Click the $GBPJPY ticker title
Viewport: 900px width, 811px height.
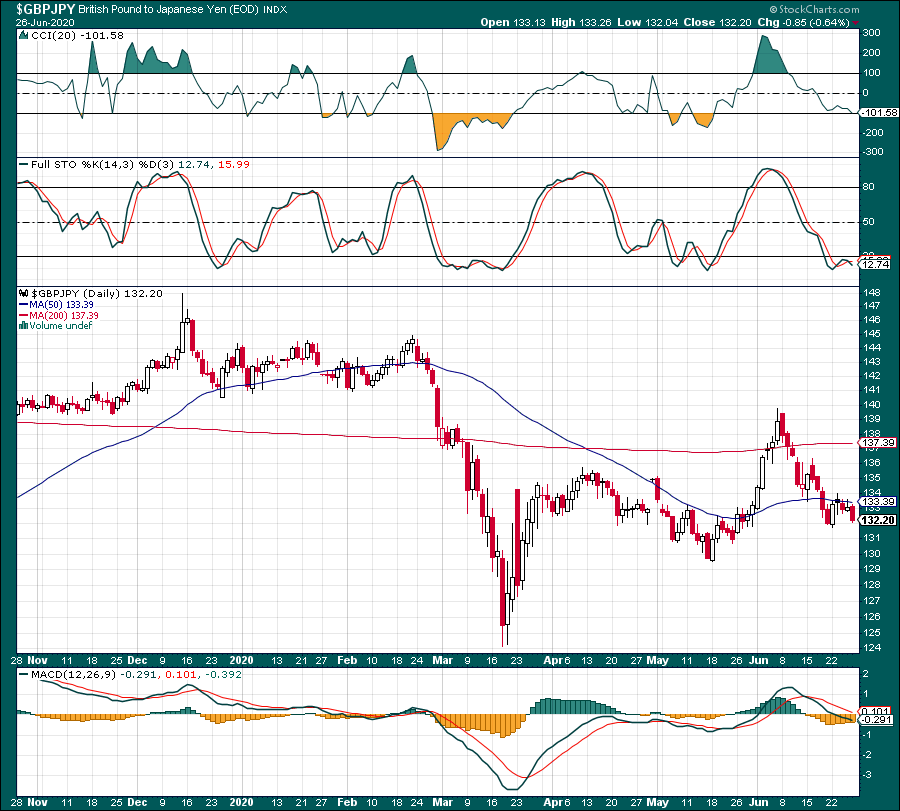point(45,9)
